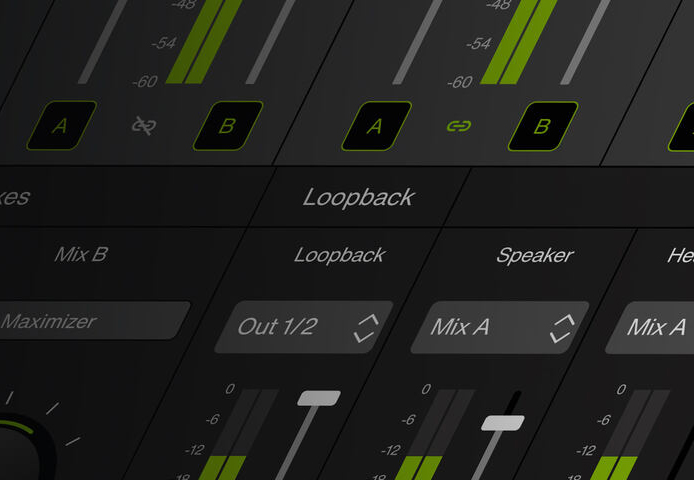Toggle the B button beside the unlinked chain
The image size is (694, 480).
click(228, 126)
